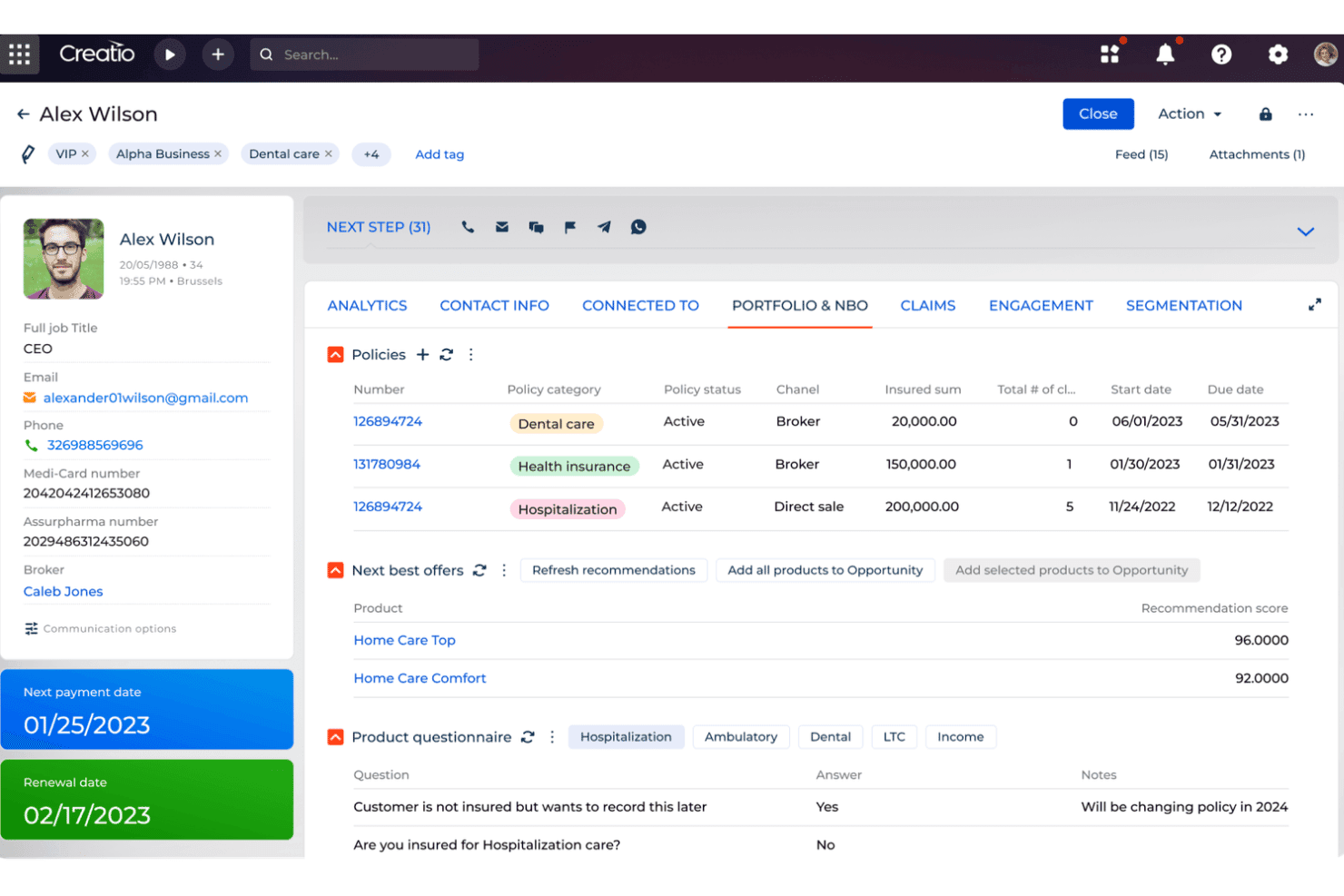Collapse the Next best offers section
The width and height of the screenshot is (1344, 896).
click(335, 570)
